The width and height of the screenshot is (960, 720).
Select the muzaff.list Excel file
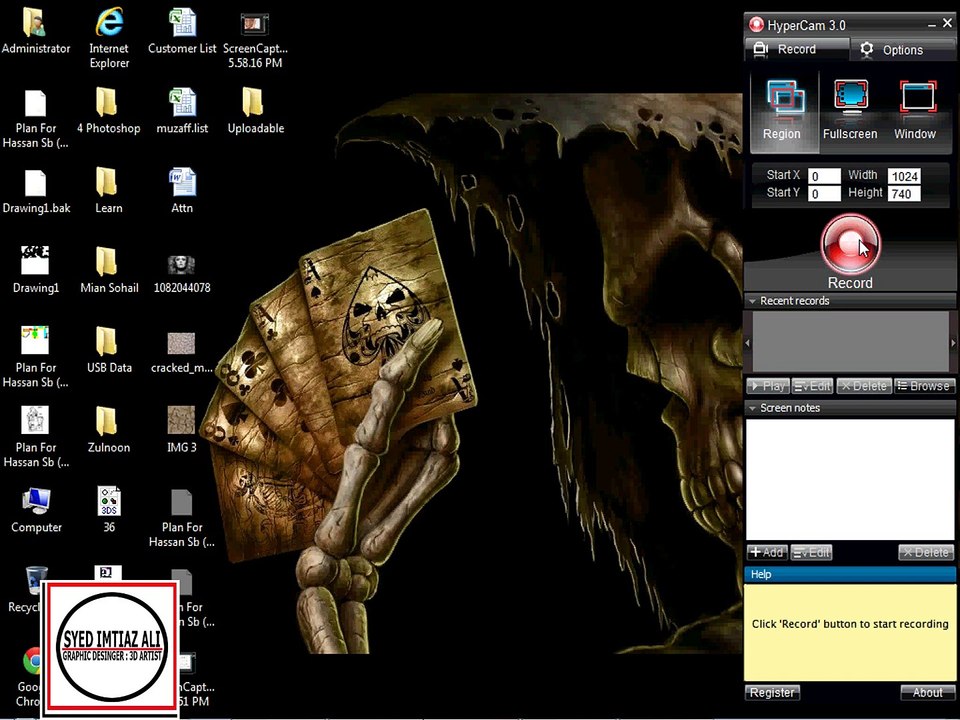[182, 111]
